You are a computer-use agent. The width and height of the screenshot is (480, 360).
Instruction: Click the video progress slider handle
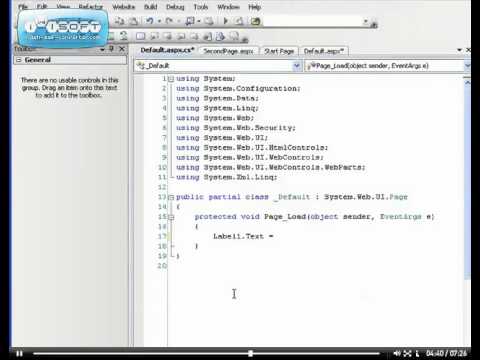pyautogui.click(x=250, y=353)
